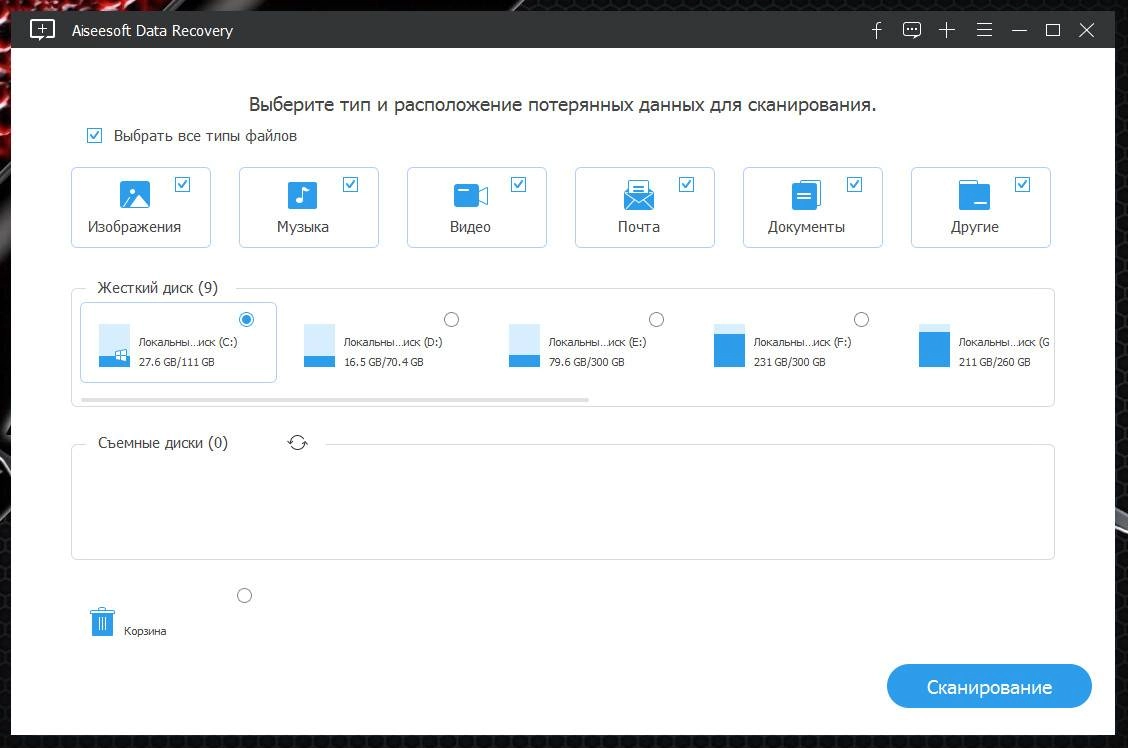Click the Документы pages icon
Screen dimensions: 1128x748
(x=806, y=195)
